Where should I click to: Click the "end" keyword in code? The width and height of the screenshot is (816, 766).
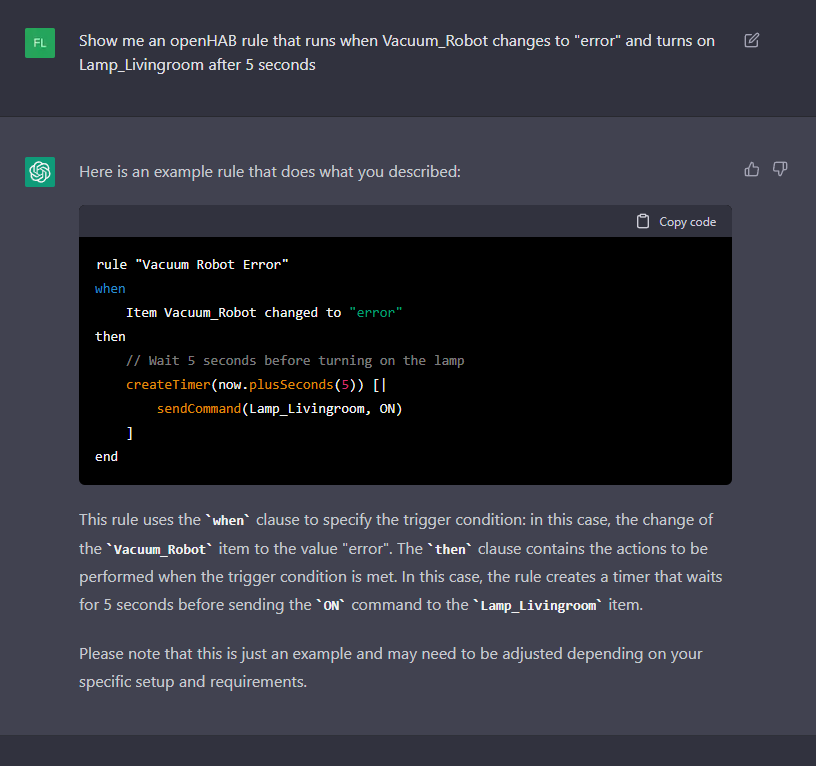[x=106, y=456]
